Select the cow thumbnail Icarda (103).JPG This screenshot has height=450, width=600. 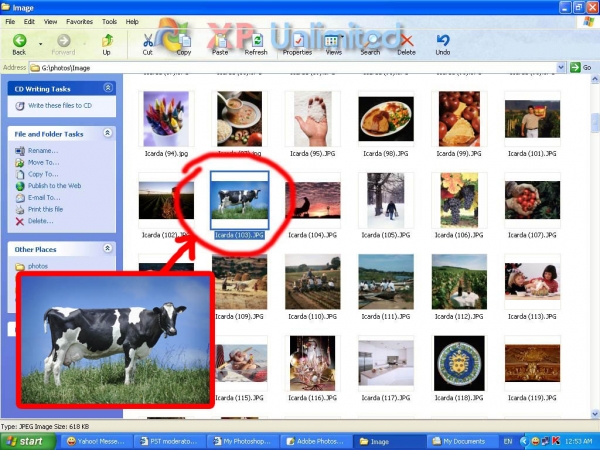pyautogui.click(x=240, y=200)
